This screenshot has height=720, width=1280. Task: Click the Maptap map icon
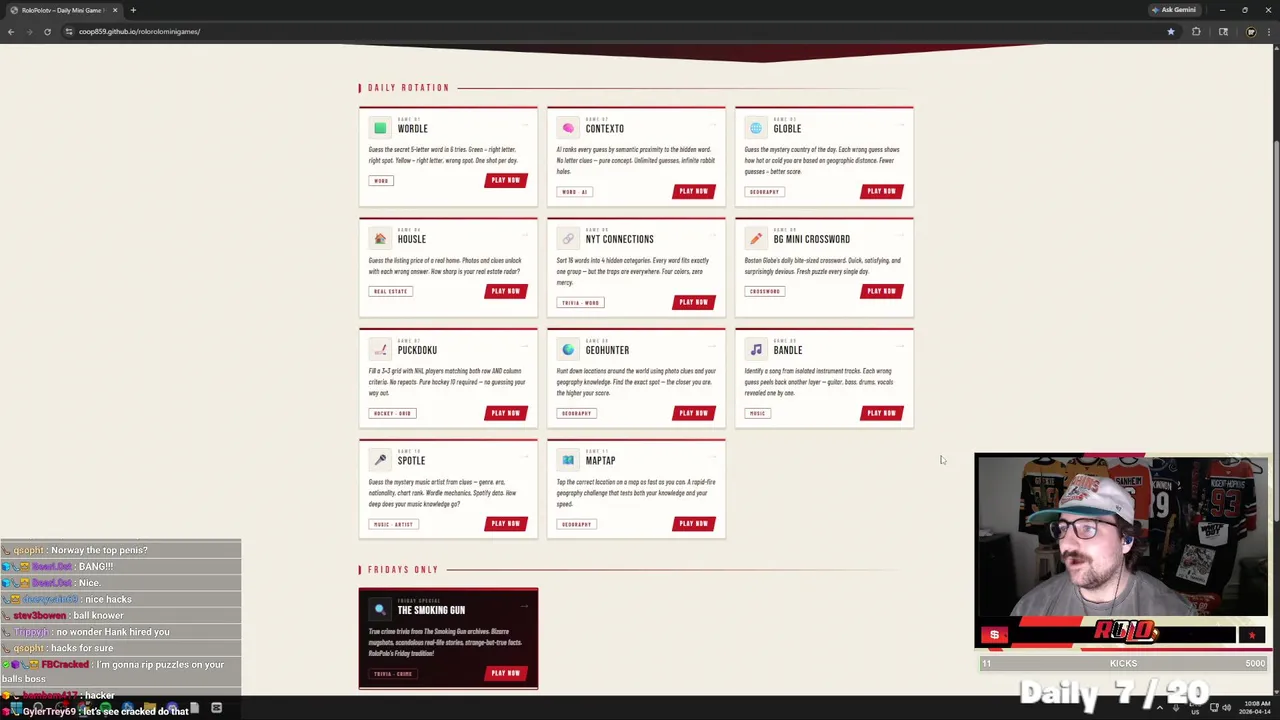click(x=568, y=460)
